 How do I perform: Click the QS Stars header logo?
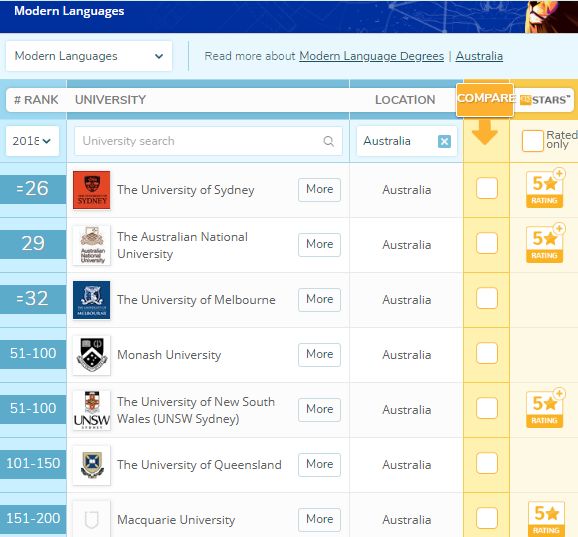coord(545,100)
